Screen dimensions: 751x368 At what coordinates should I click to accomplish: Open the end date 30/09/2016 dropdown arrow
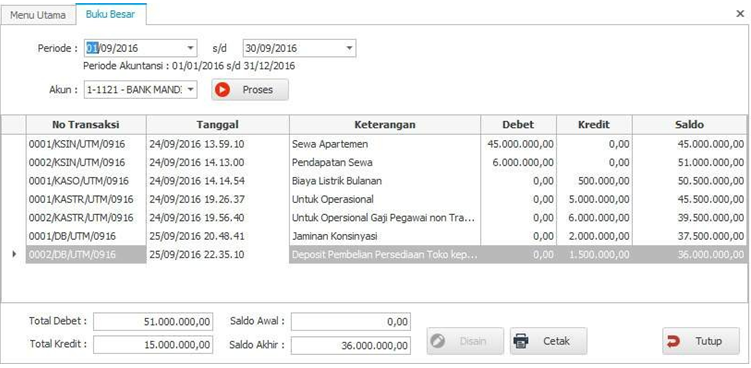[x=349, y=48]
